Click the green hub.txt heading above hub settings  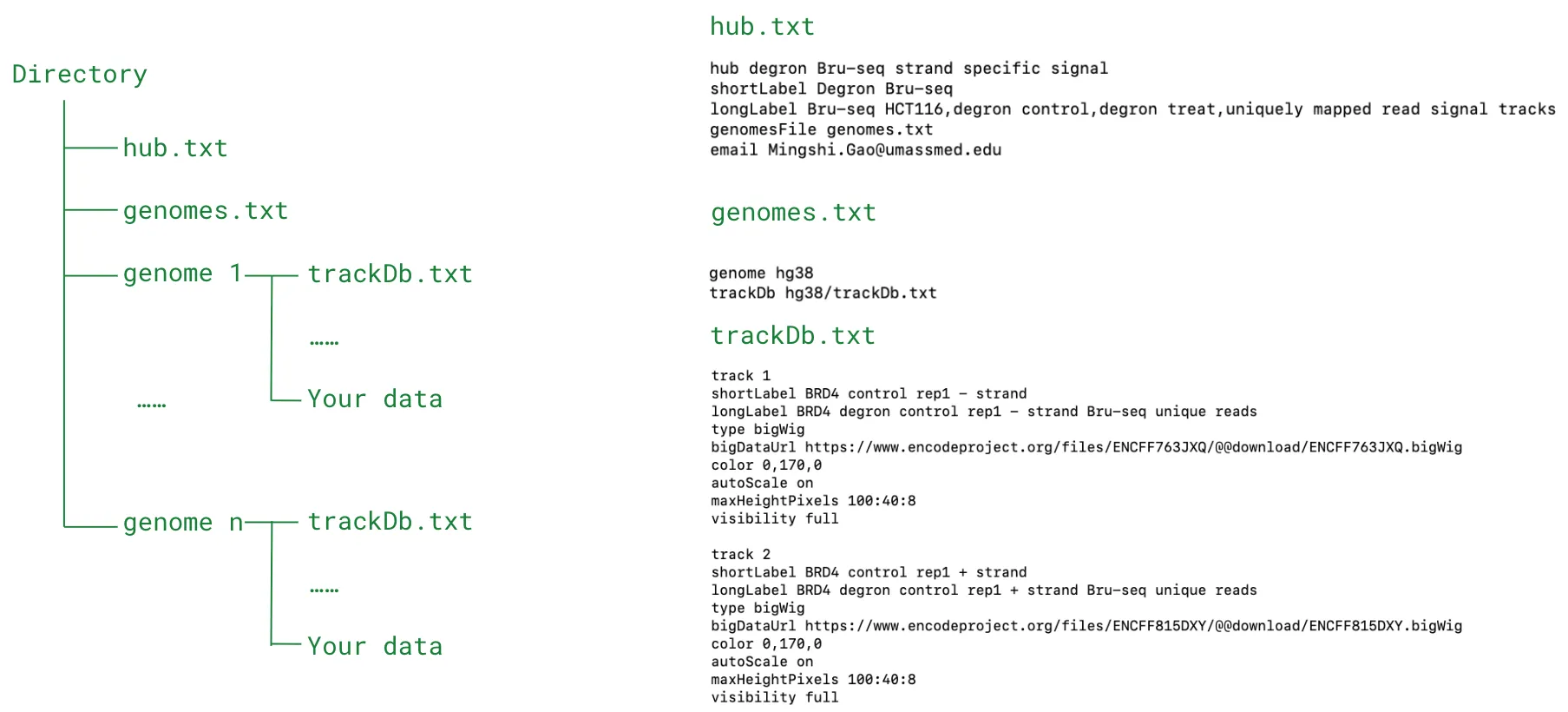tap(762, 27)
